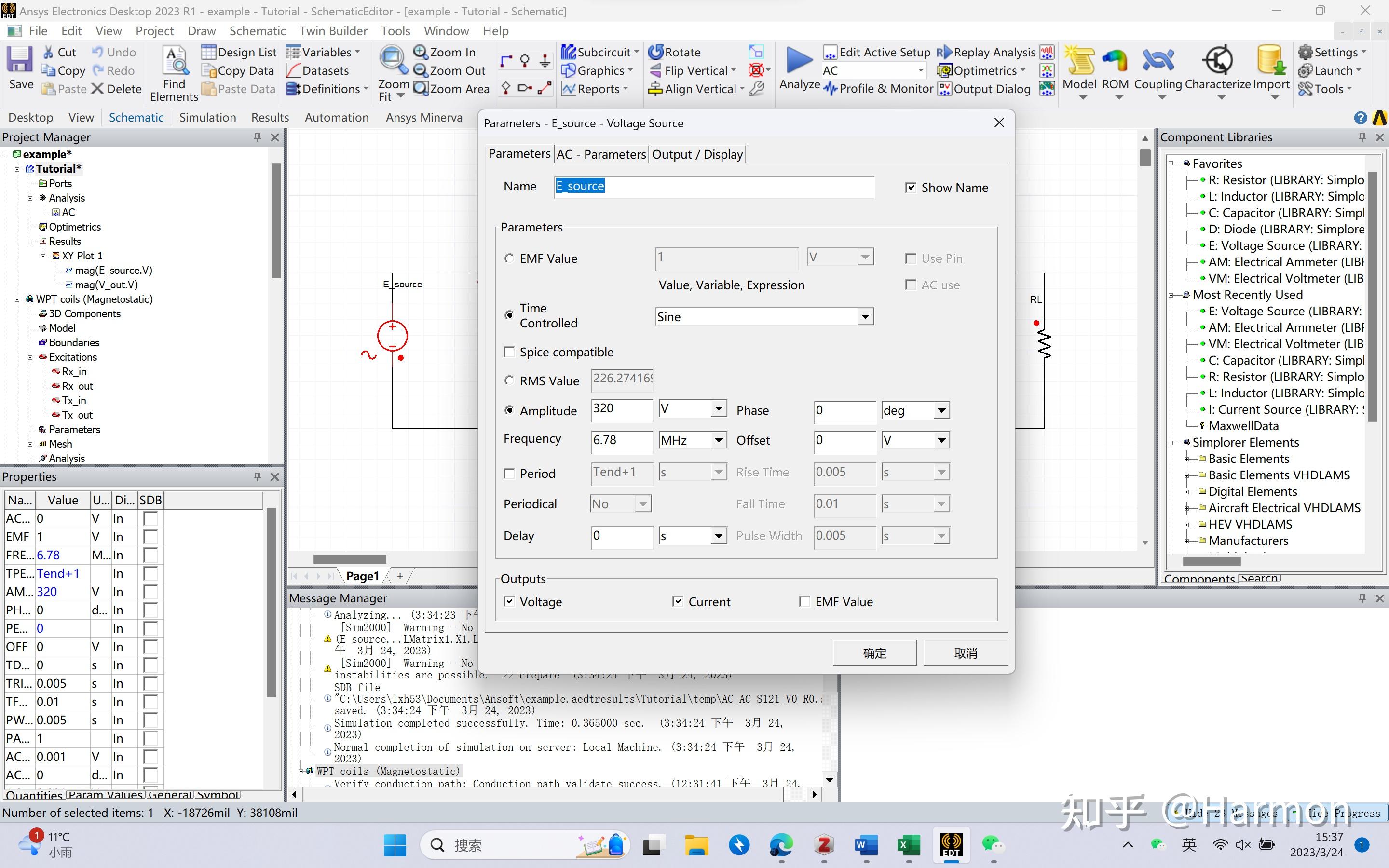
Task: Click the schematic horizontal scrollbar thumb
Action: [x=350, y=559]
